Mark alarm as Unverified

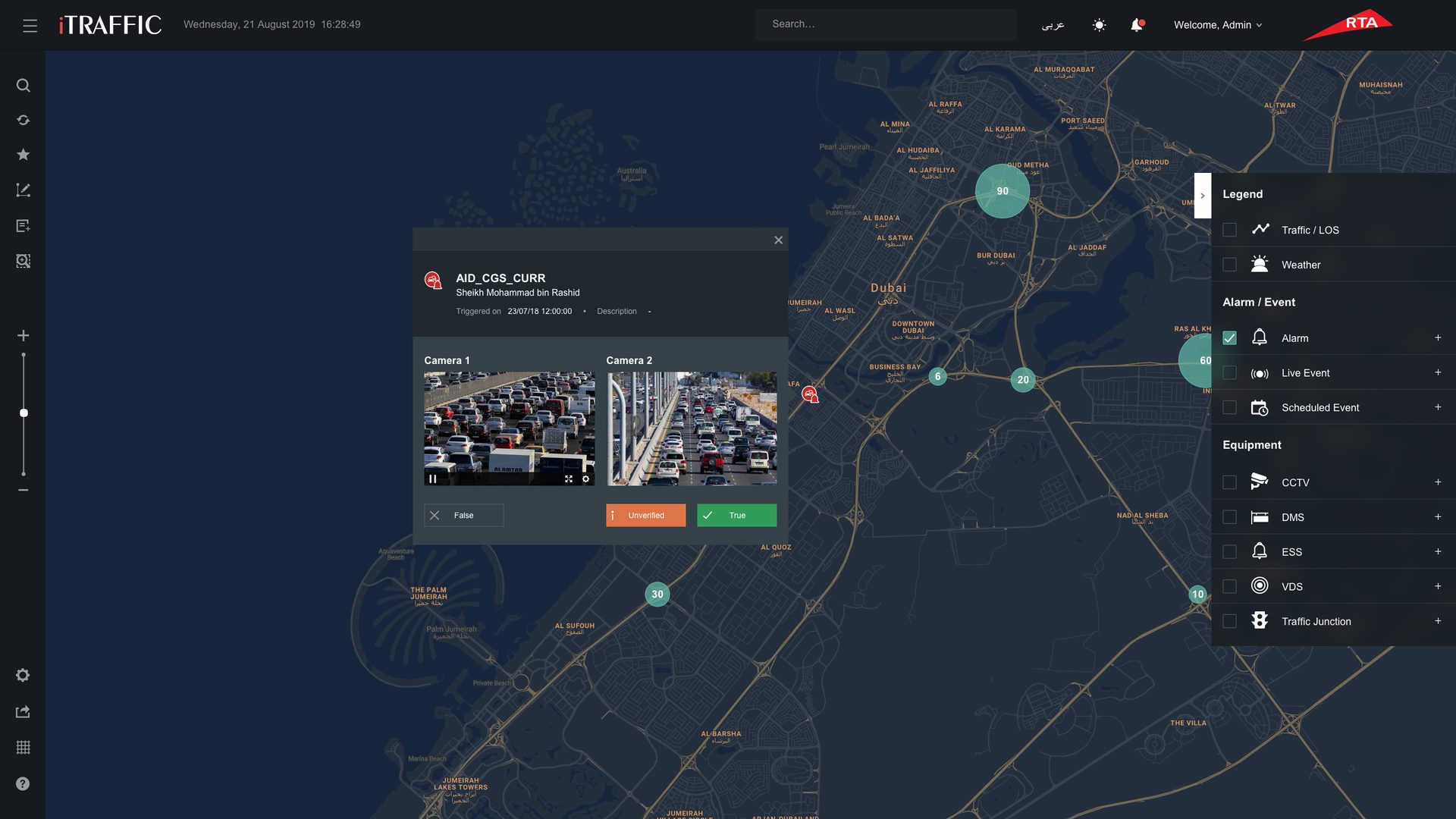coord(645,515)
